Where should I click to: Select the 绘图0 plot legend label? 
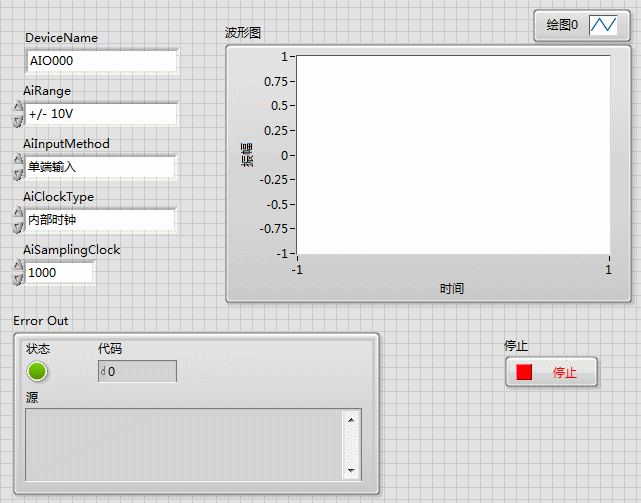click(x=562, y=26)
